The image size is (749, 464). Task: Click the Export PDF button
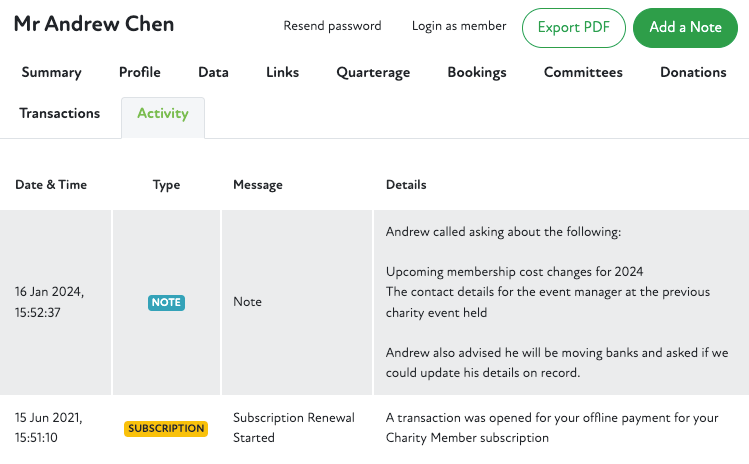click(573, 28)
